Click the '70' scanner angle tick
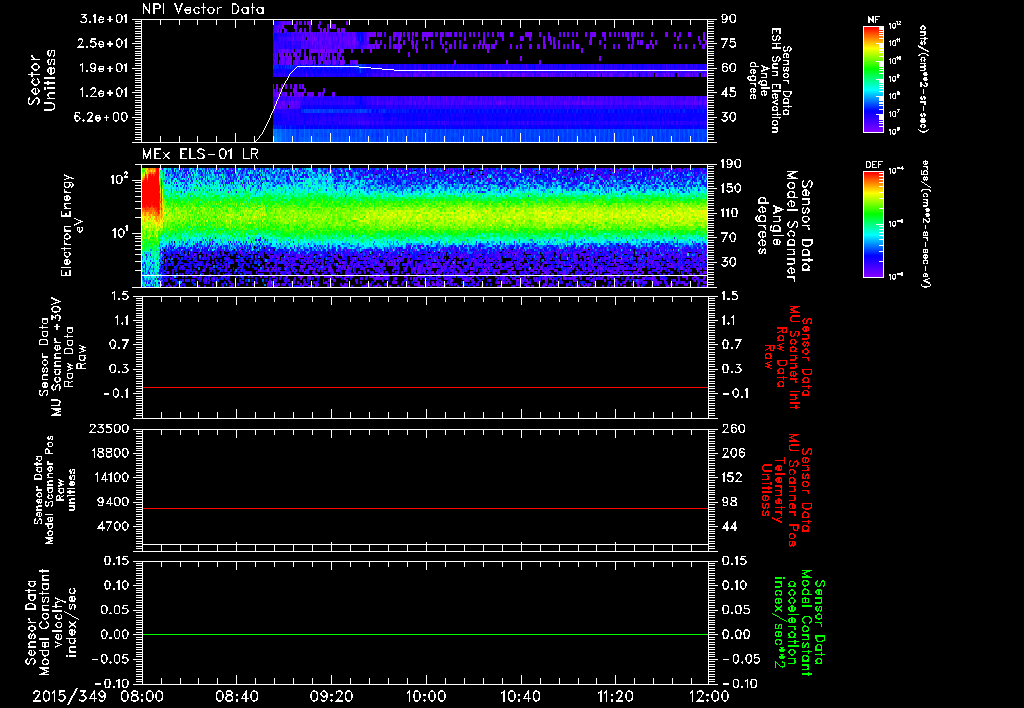This screenshot has width=1024, height=708. click(729, 238)
